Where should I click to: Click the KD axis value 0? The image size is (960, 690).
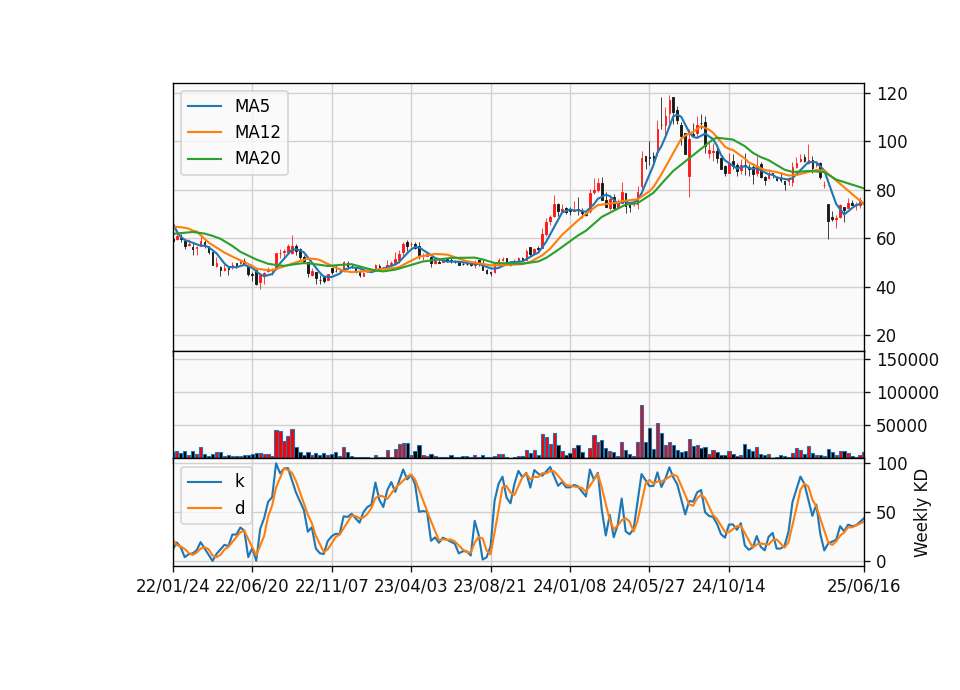point(882,561)
